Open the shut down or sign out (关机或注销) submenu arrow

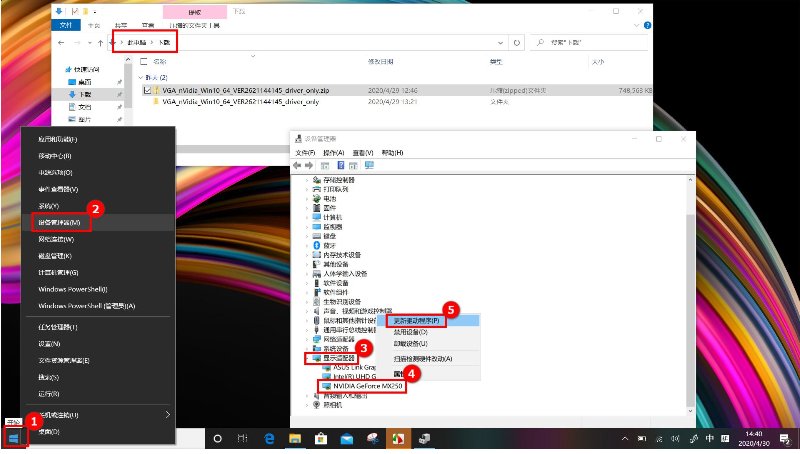[167, 415]
